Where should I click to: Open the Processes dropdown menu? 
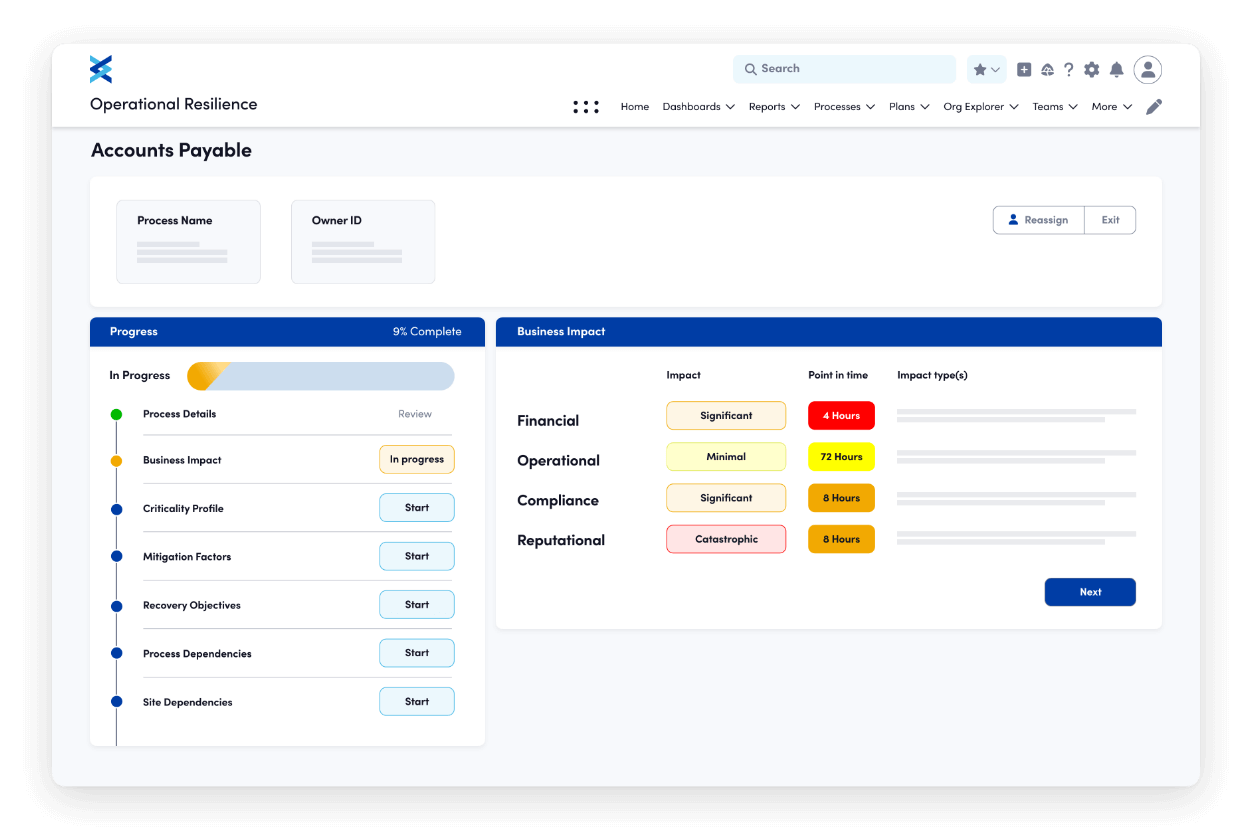[x=843, y=106]
